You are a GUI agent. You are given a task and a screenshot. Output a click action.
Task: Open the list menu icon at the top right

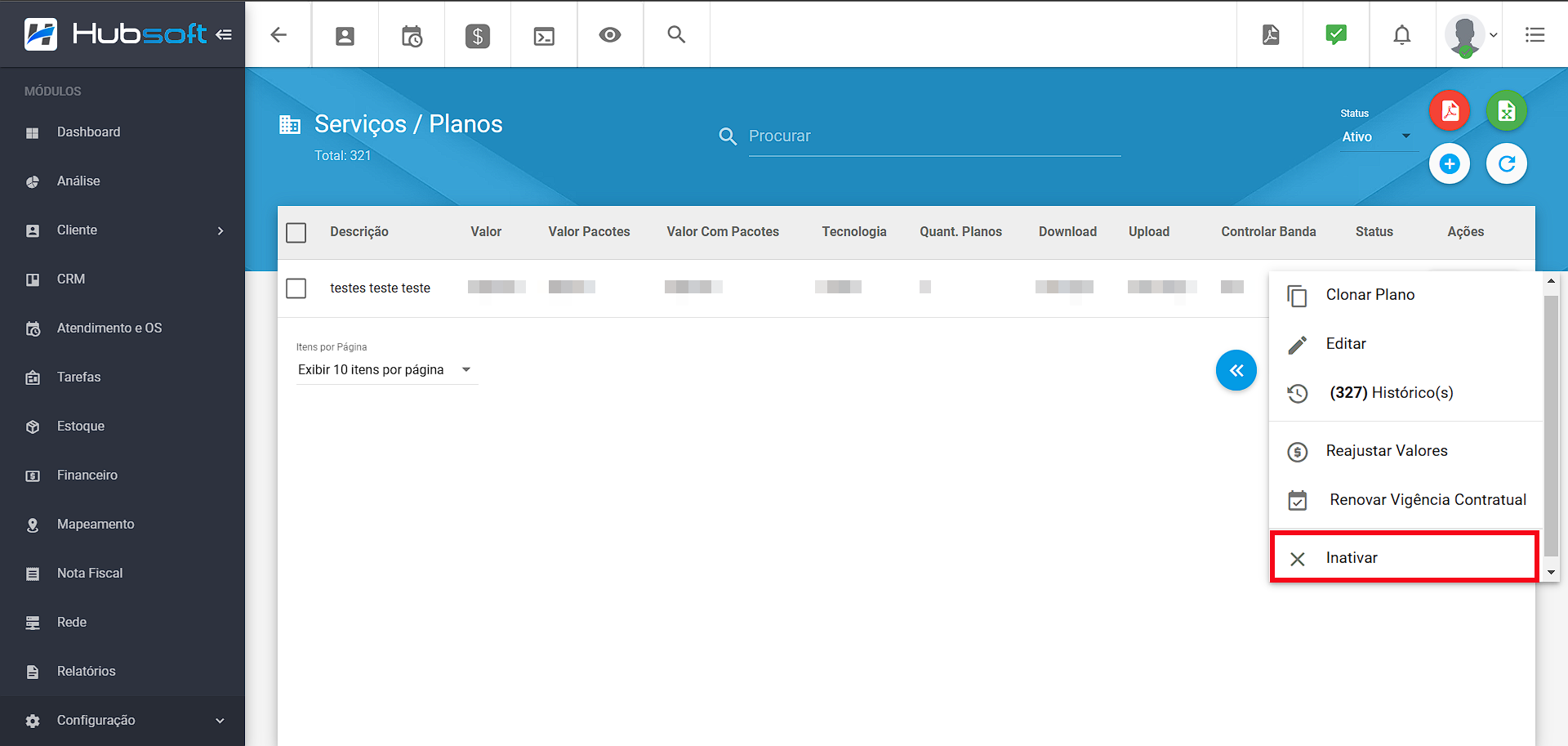[1535, 34]
